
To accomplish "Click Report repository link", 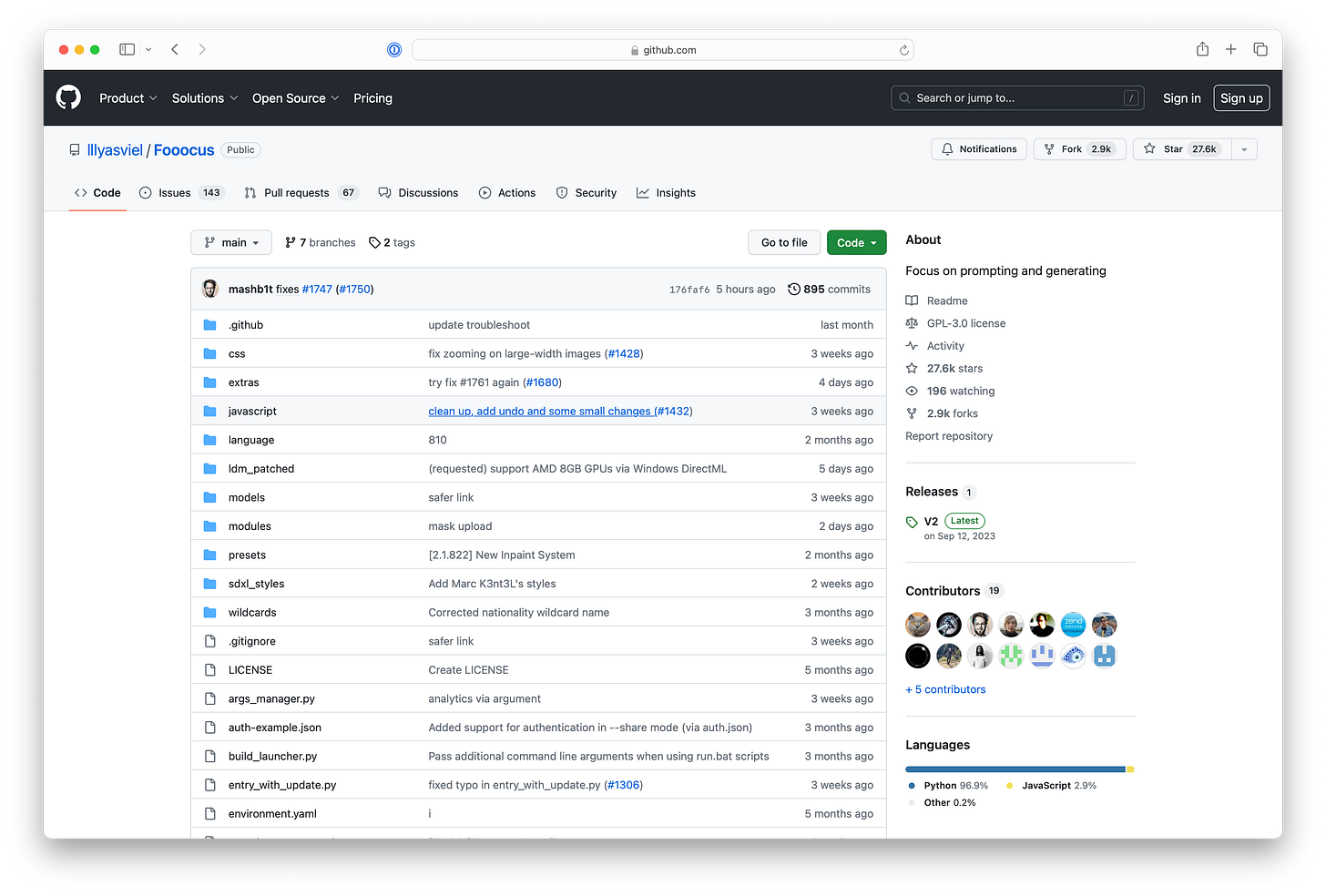I will (x=949, y=436).
